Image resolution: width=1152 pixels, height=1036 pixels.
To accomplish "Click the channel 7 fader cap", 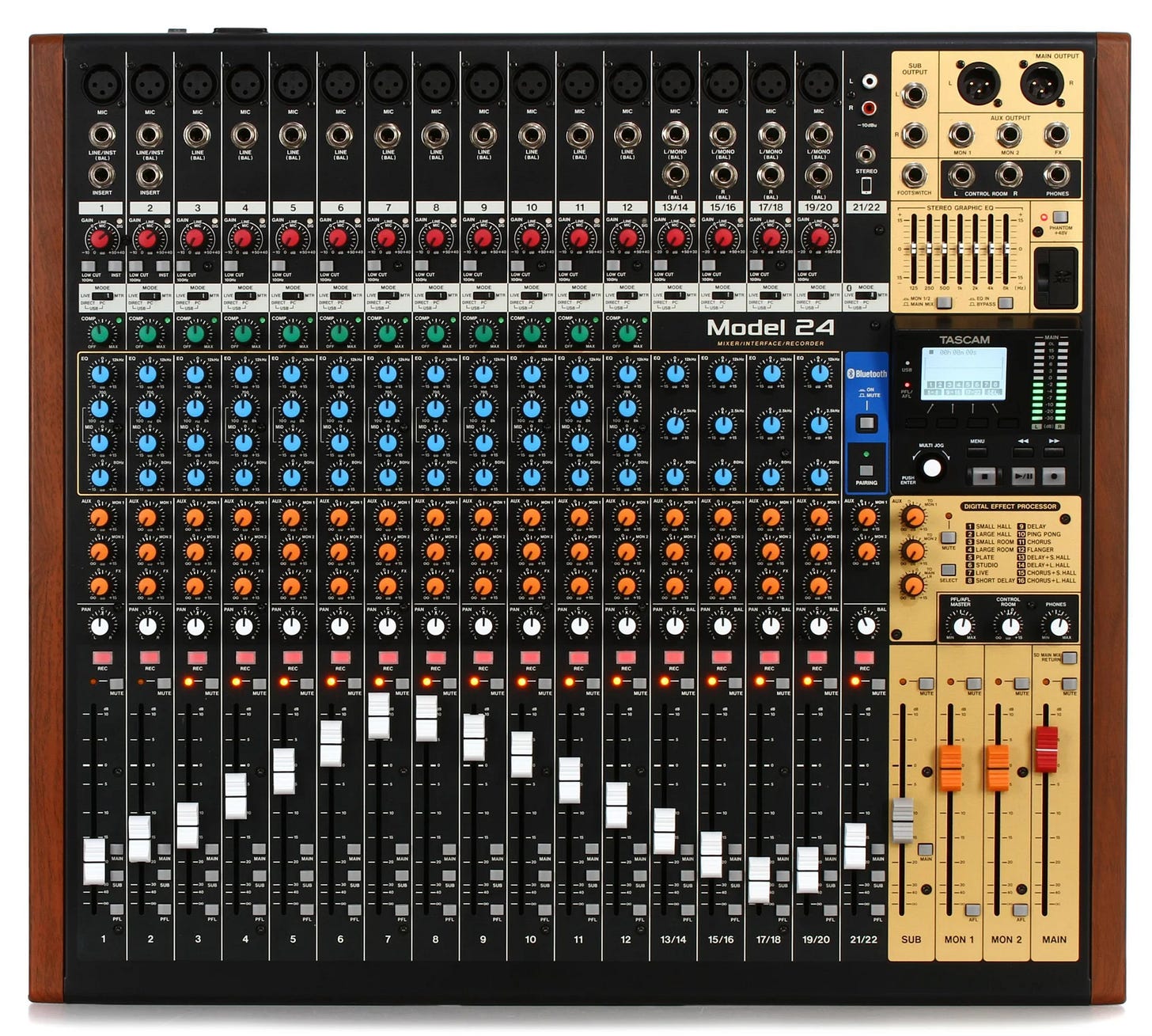I will [379, 715].
